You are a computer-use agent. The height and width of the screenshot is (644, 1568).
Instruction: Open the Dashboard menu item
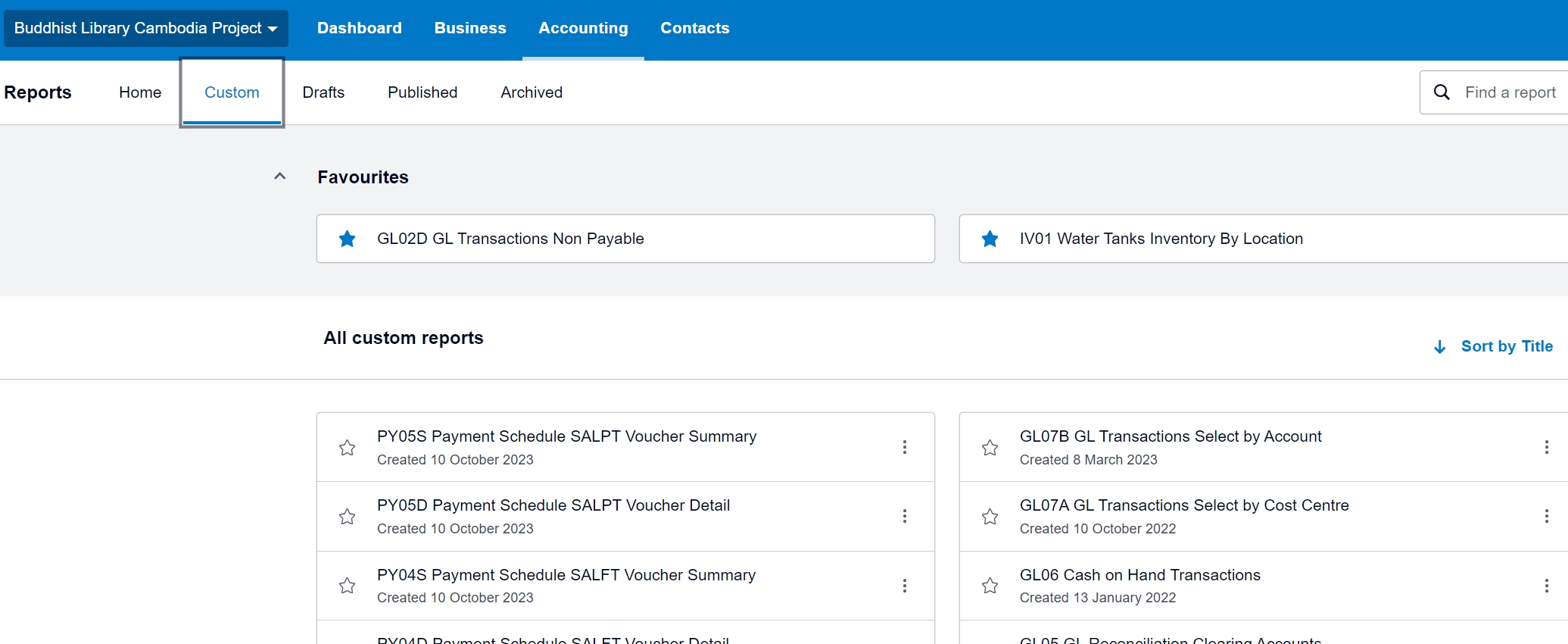(x=359, y=29)
